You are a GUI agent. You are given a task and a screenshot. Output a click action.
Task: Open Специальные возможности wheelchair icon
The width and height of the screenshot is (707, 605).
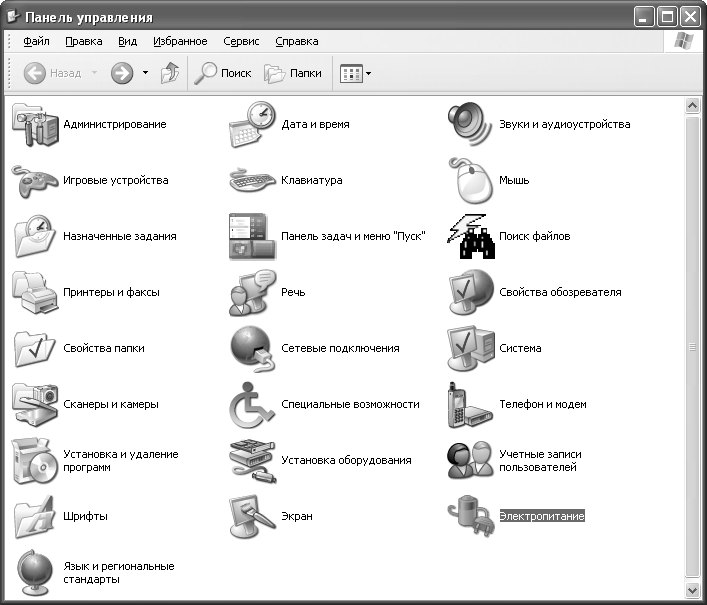click(252, 404)
